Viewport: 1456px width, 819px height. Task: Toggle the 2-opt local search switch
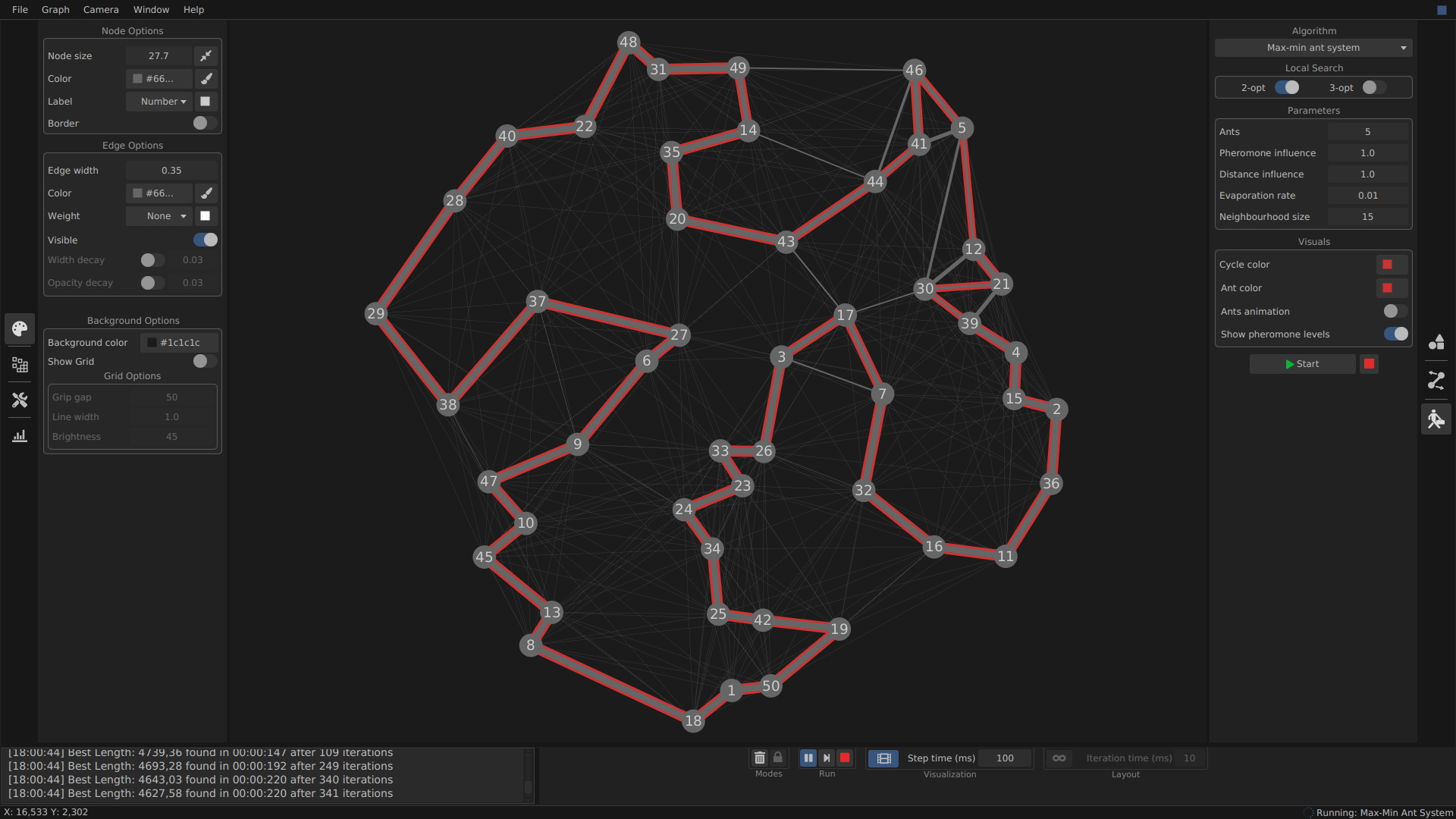1287,88
